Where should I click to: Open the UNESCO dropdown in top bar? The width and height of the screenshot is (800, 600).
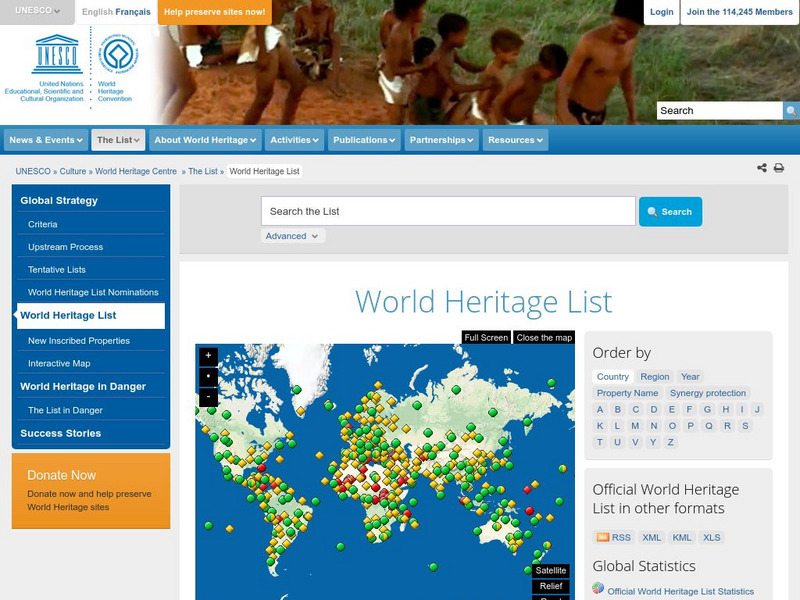pos(37,11)
